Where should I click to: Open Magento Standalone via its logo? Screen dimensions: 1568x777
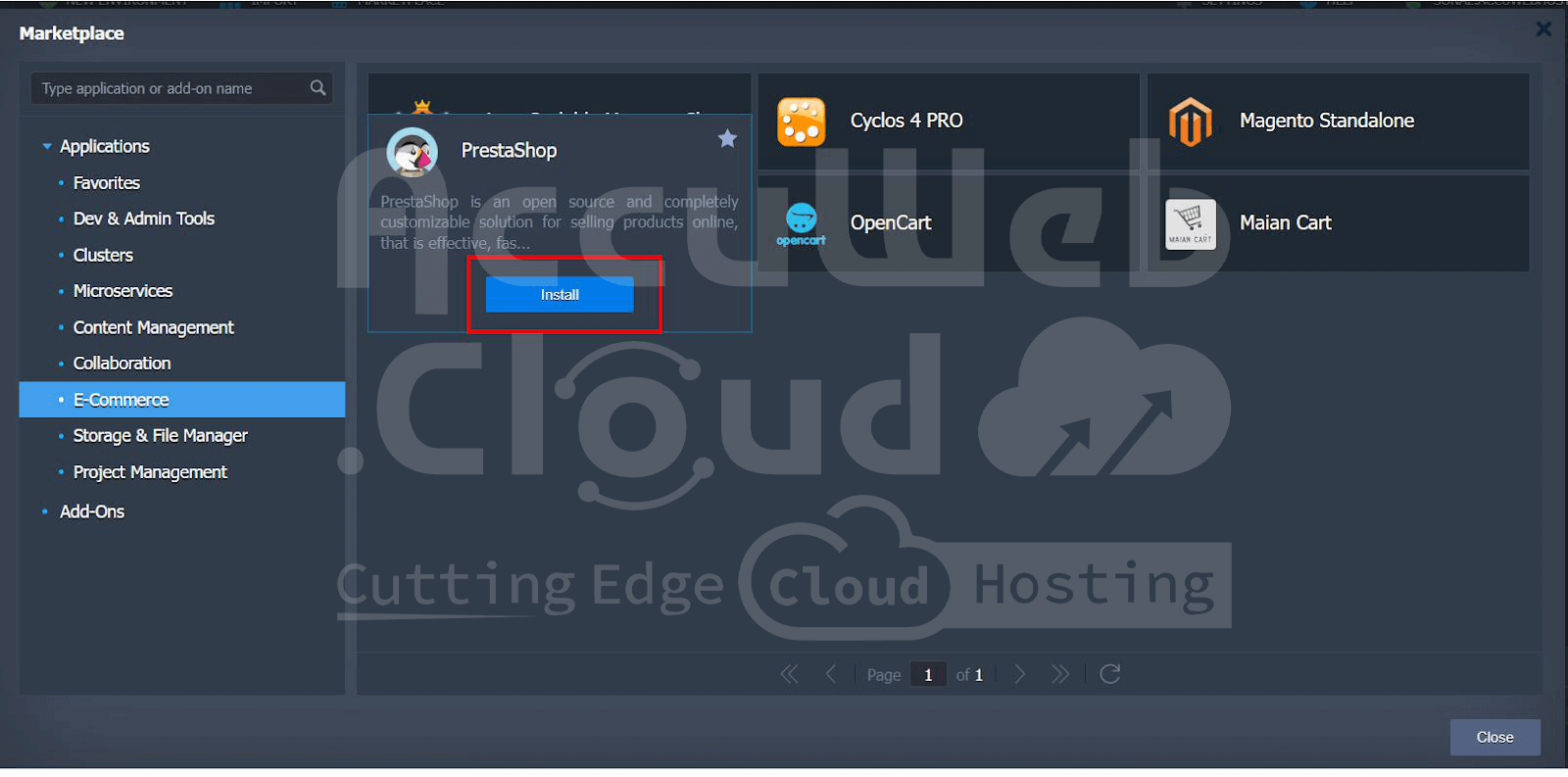1190,121
